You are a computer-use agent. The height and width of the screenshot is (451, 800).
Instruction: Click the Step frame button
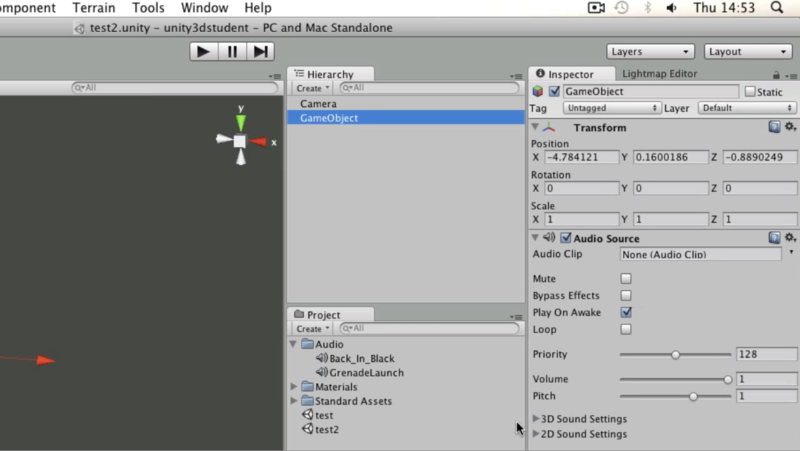261,52
